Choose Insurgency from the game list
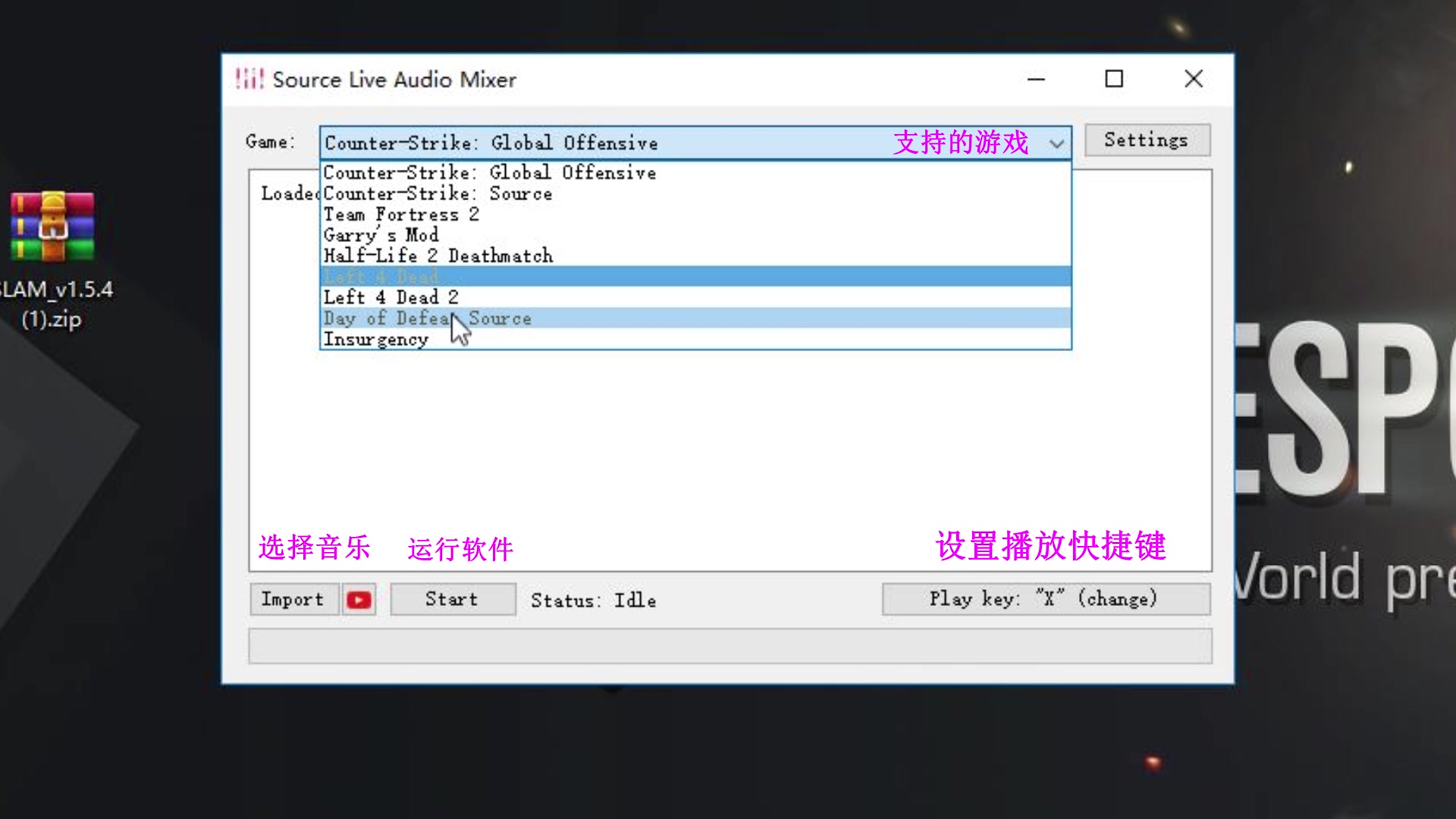The image size is (1456, 819). (x=376, y=340)
